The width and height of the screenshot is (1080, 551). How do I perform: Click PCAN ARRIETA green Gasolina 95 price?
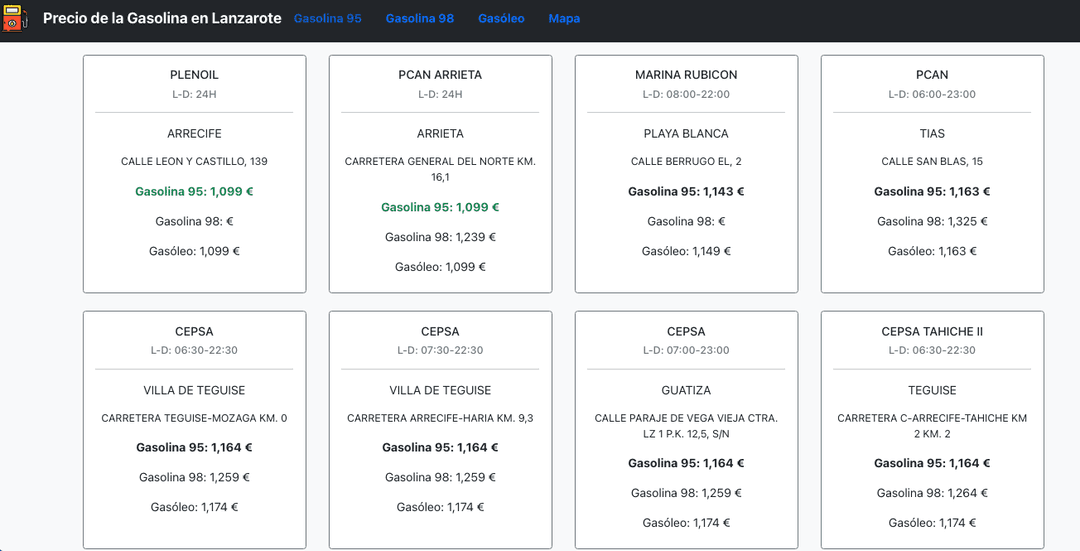click(x=440, y=207)
